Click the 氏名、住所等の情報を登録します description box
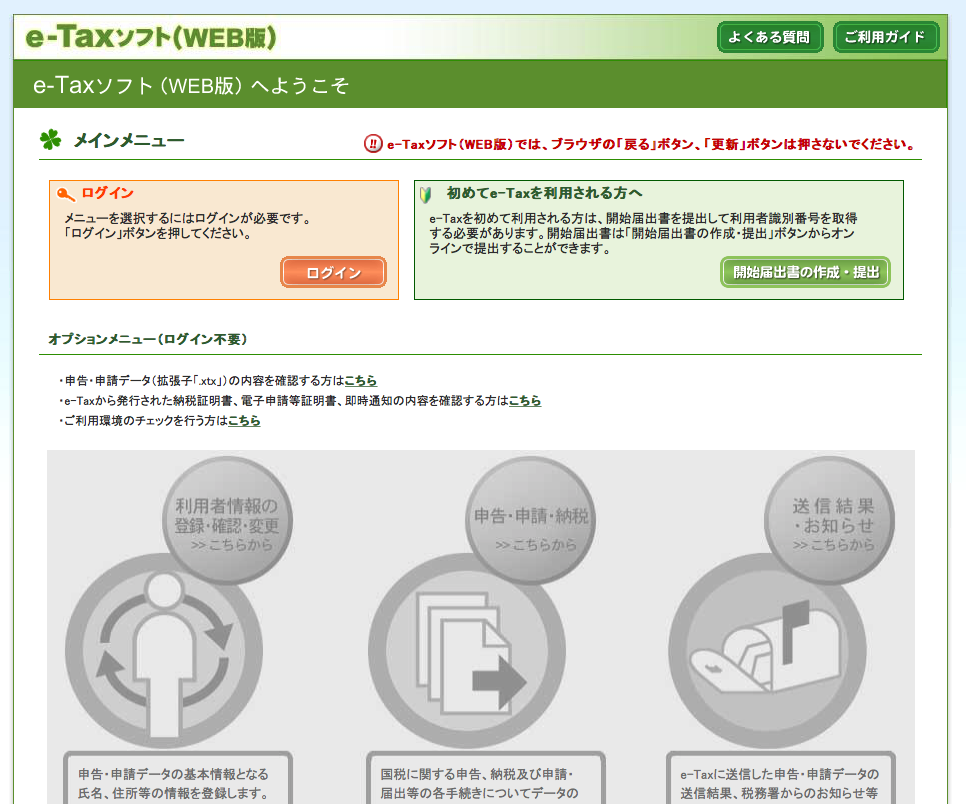The height and width of the screenshot is (804, 966). click(x=178, y=778)
